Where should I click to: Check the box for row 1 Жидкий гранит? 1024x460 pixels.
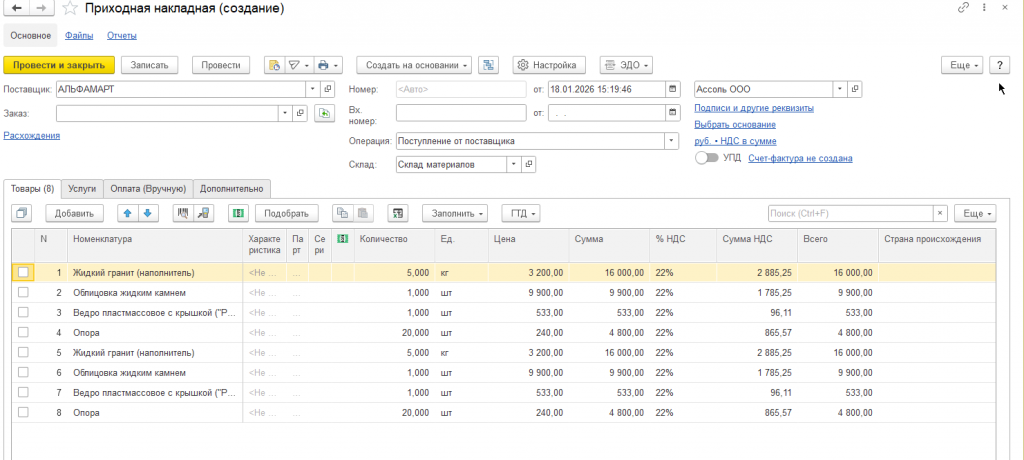pyautogui.click(x=24, y=272)
